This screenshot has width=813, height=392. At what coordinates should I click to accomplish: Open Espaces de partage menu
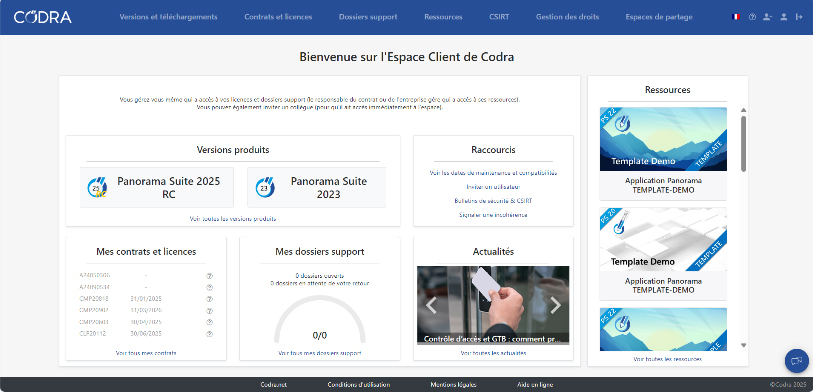tap(659, 17)
